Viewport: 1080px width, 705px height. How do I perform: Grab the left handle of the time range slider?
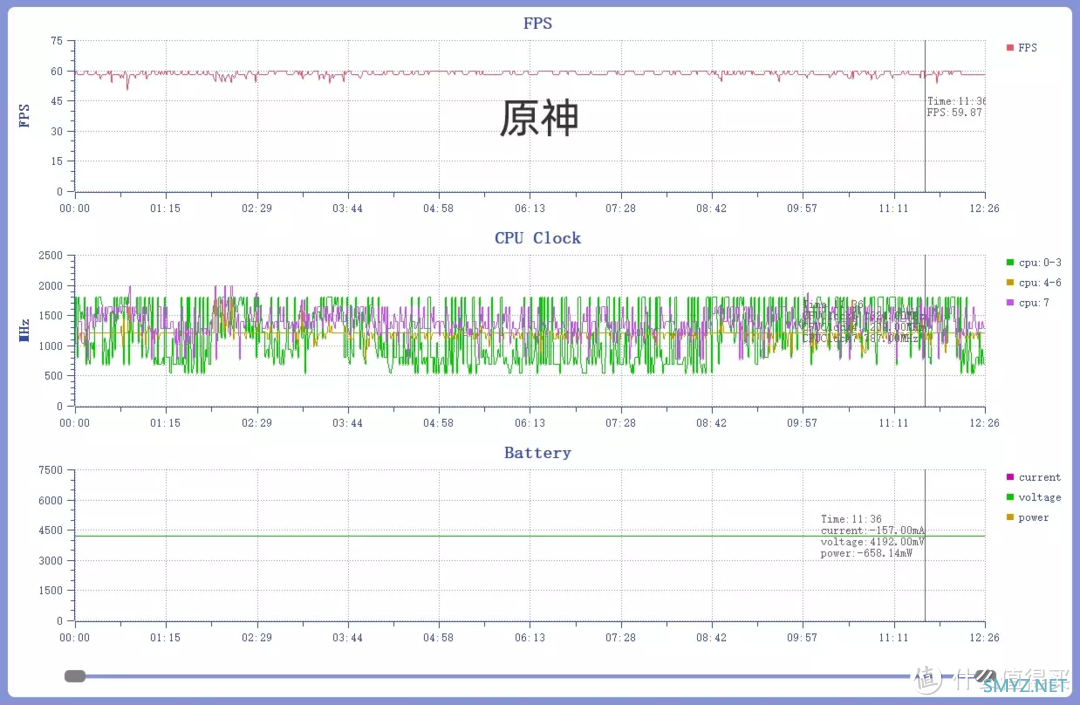point(75,676)
